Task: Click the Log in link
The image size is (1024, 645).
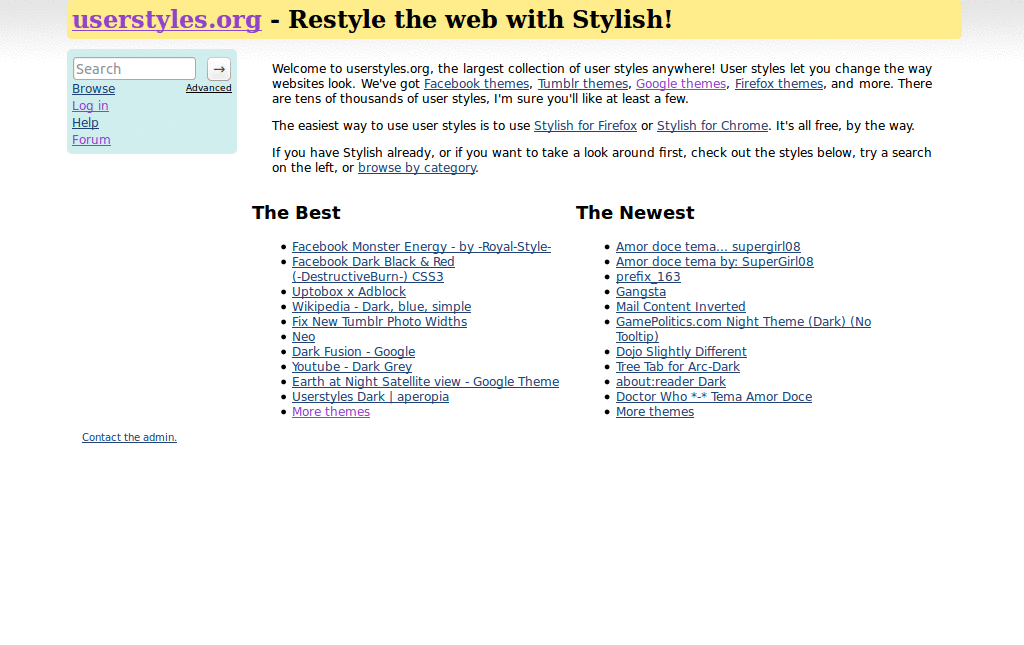Action: [x=89, y=105]
